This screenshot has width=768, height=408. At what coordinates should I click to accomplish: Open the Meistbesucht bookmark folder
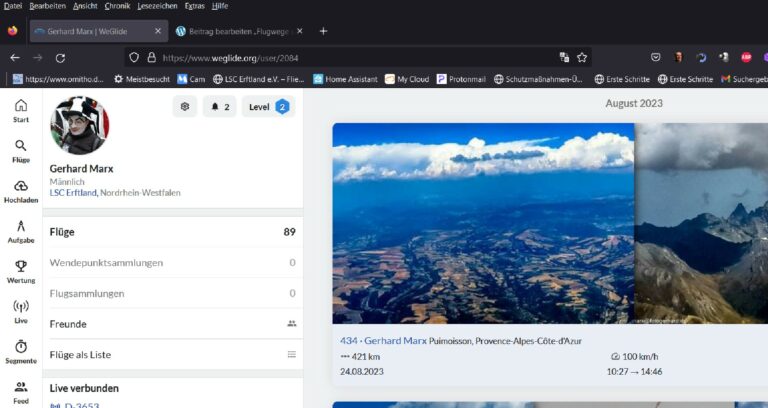[142, 79]
